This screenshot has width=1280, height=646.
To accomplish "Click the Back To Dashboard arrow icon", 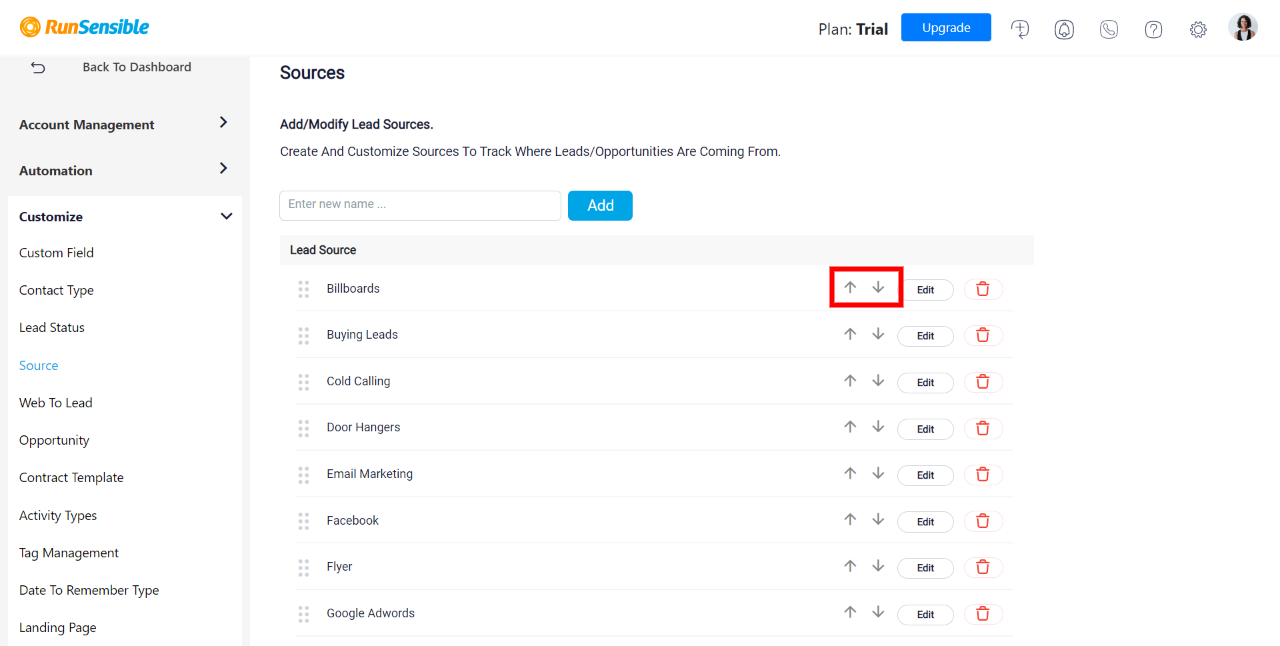I will (x=38, y=67).
